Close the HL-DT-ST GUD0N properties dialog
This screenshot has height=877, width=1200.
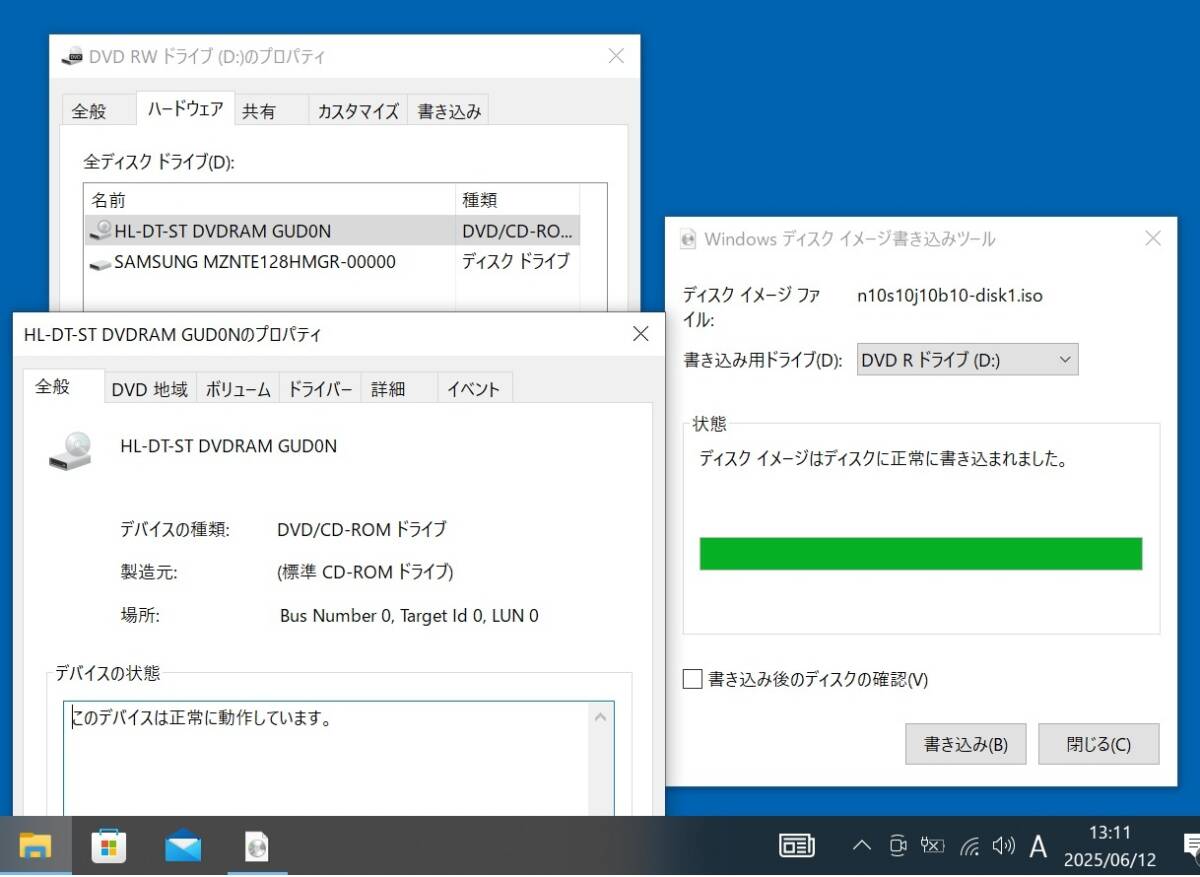(x=641, y=334)
